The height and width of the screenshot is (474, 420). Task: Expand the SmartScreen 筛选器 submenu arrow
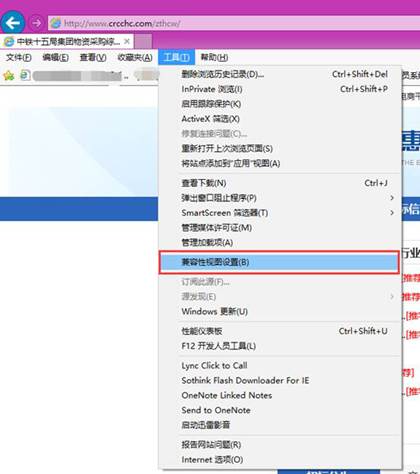click(392, 212)
